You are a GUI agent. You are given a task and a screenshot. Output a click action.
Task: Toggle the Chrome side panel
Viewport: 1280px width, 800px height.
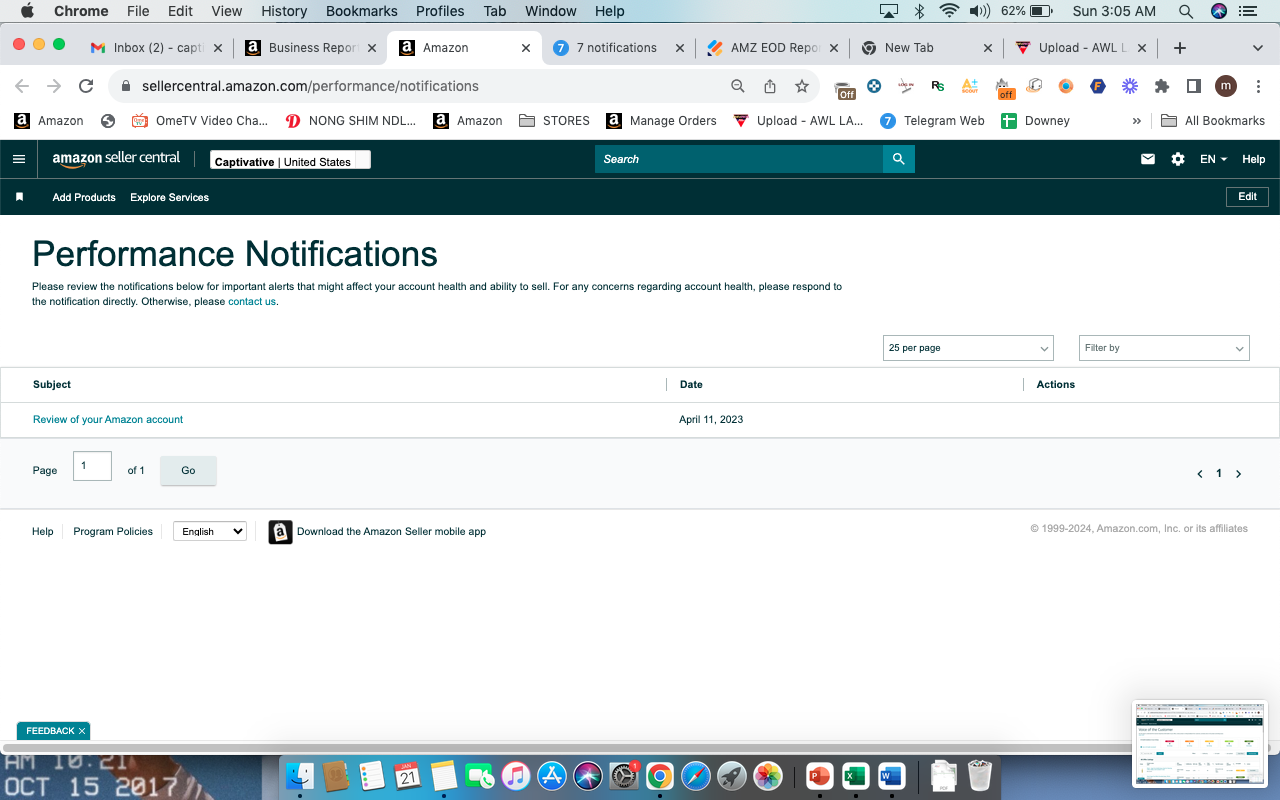tap(1193, 86)
